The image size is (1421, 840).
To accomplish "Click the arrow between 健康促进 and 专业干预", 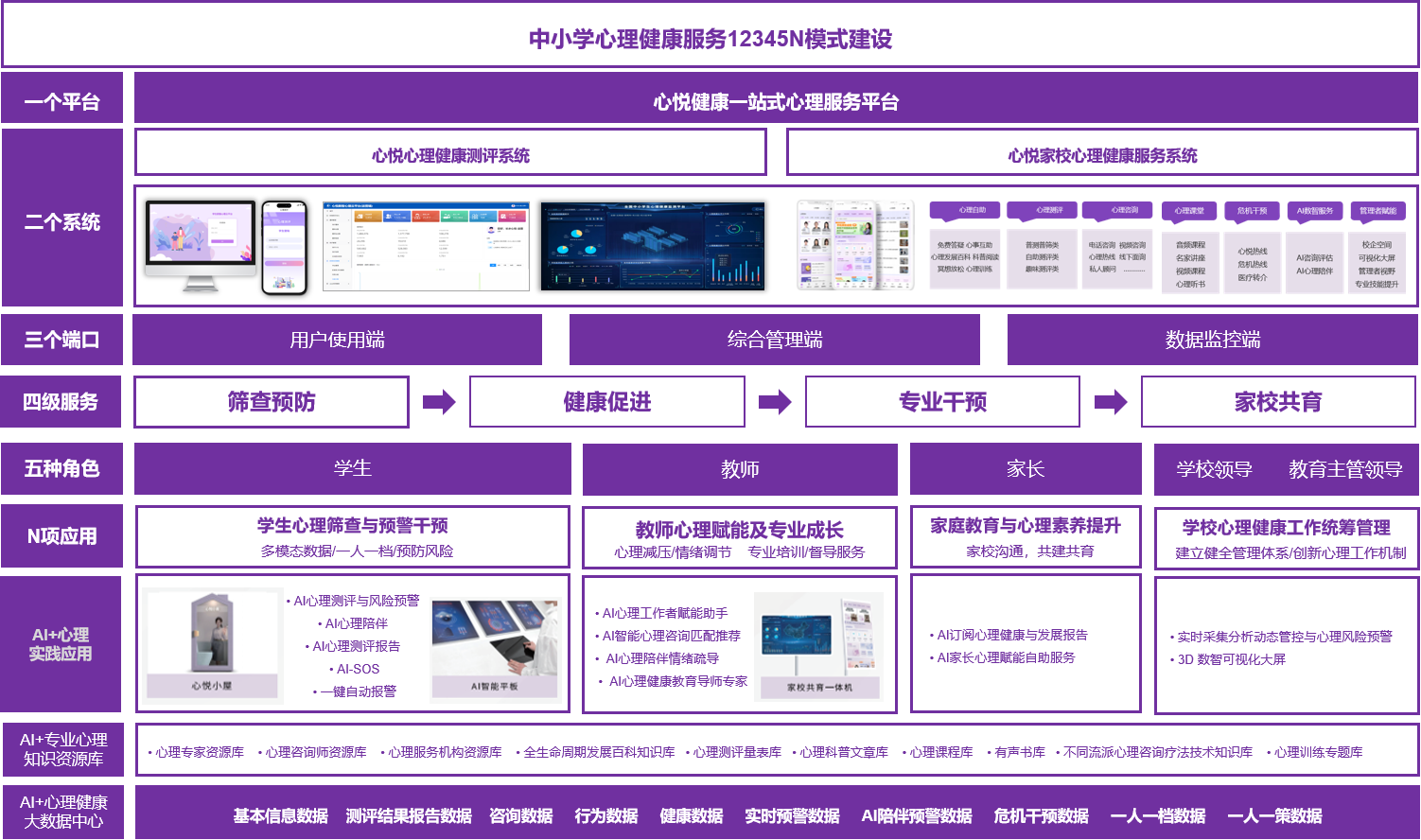I will click(775, 402).
